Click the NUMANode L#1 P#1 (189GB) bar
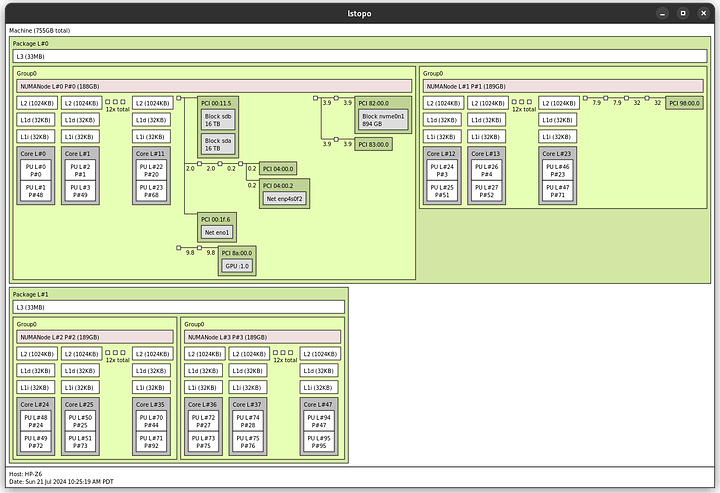 [564, 87]
